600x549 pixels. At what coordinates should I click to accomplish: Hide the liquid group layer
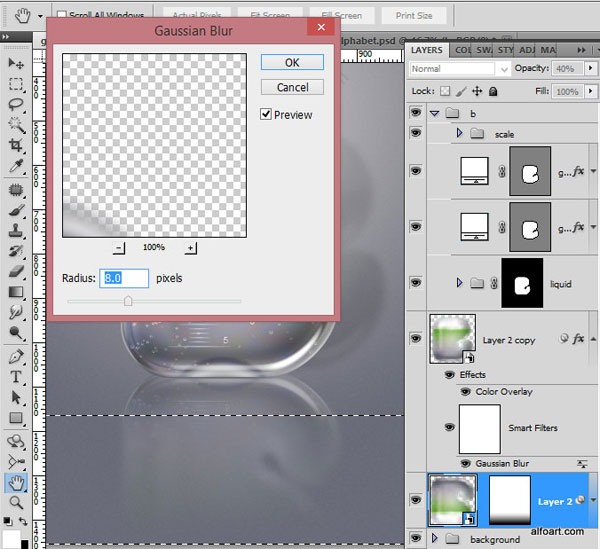[x=416, y=283]
